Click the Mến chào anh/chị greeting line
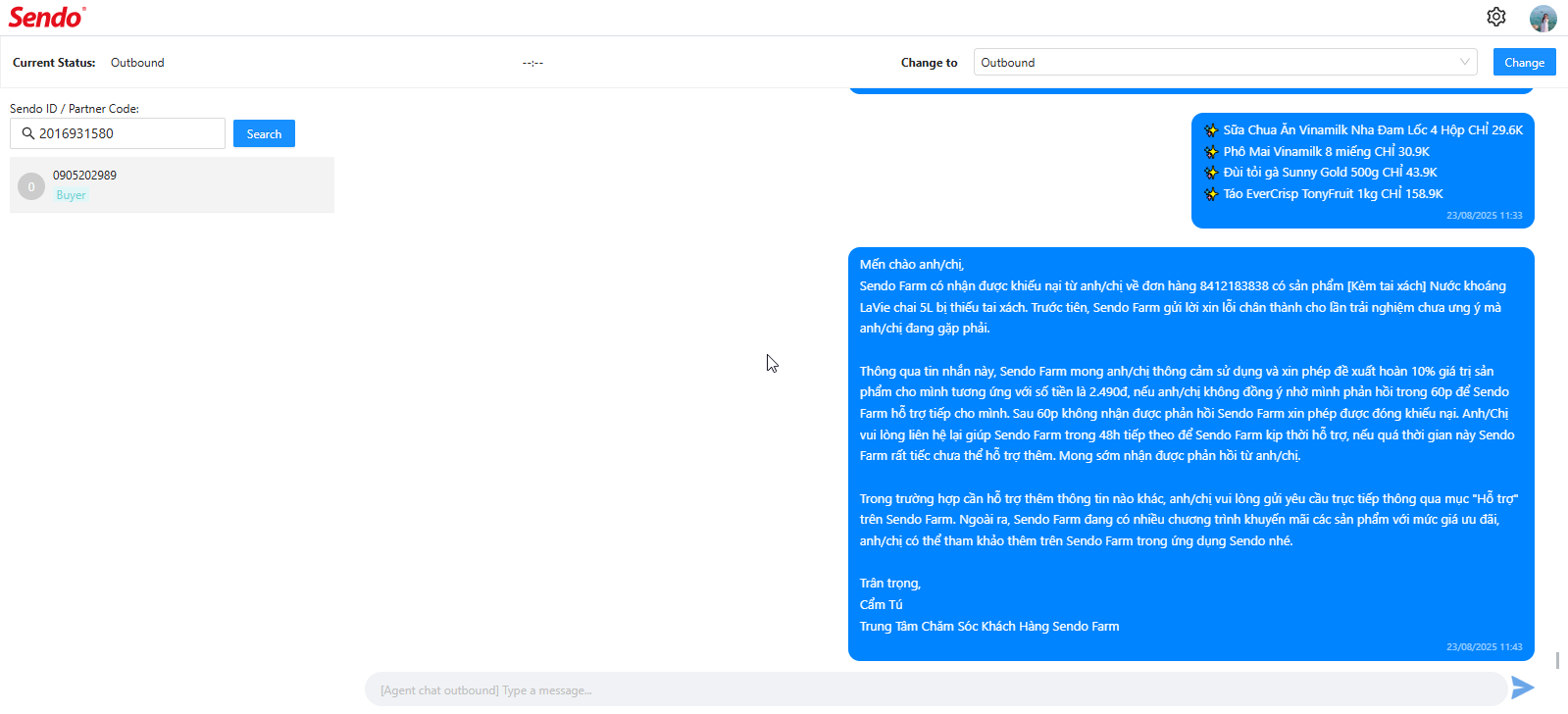 coord(912,265)
